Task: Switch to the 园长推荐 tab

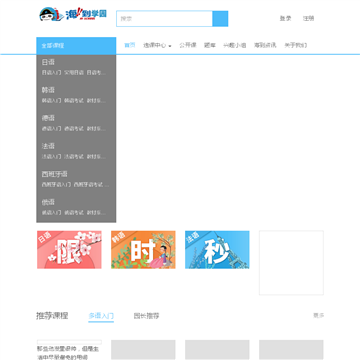Action: point(146,316)
